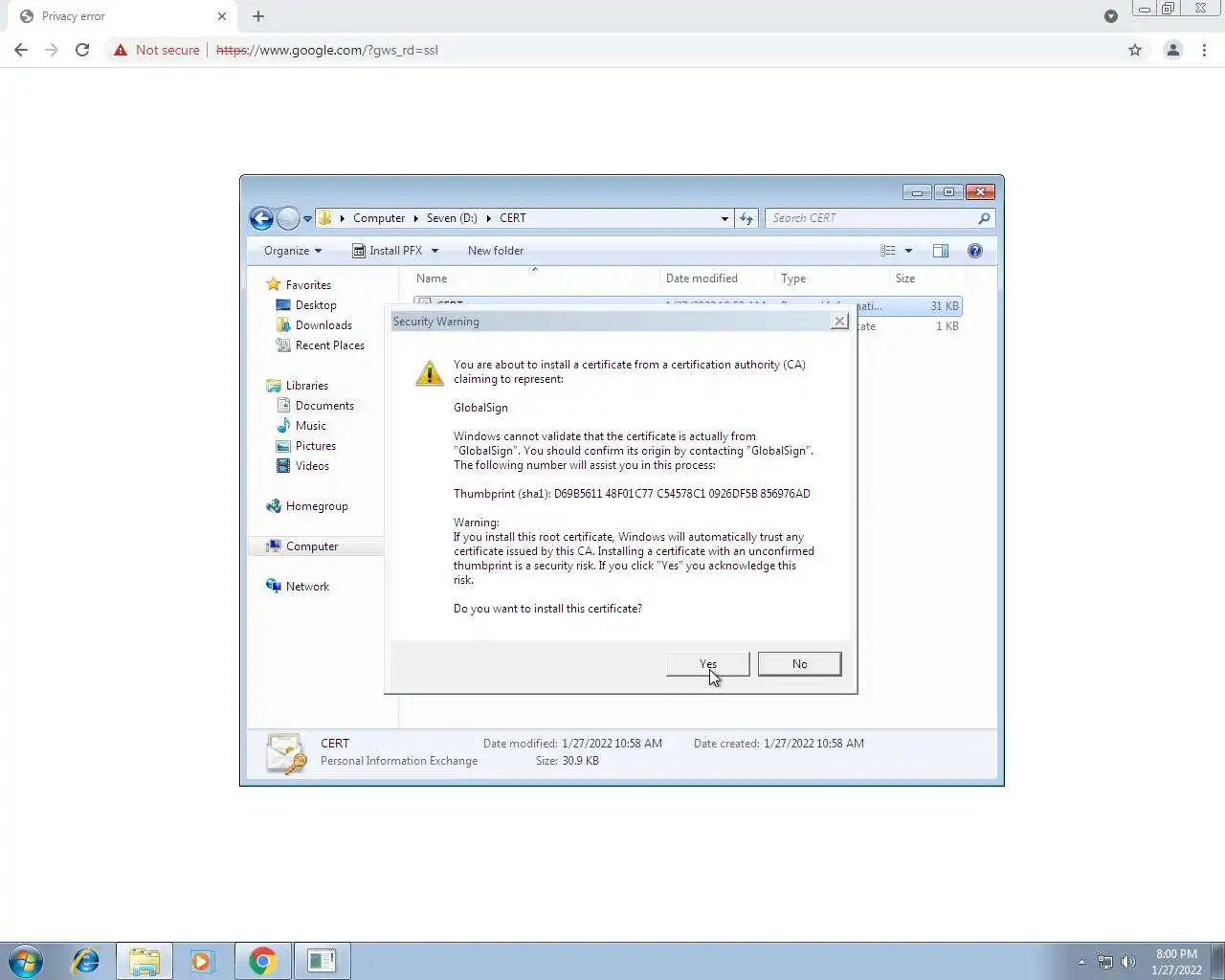Go back in Chrome browser
The width and height of the screenshot is (1225, 980).
pyautogui.click(x=21, y=50)
